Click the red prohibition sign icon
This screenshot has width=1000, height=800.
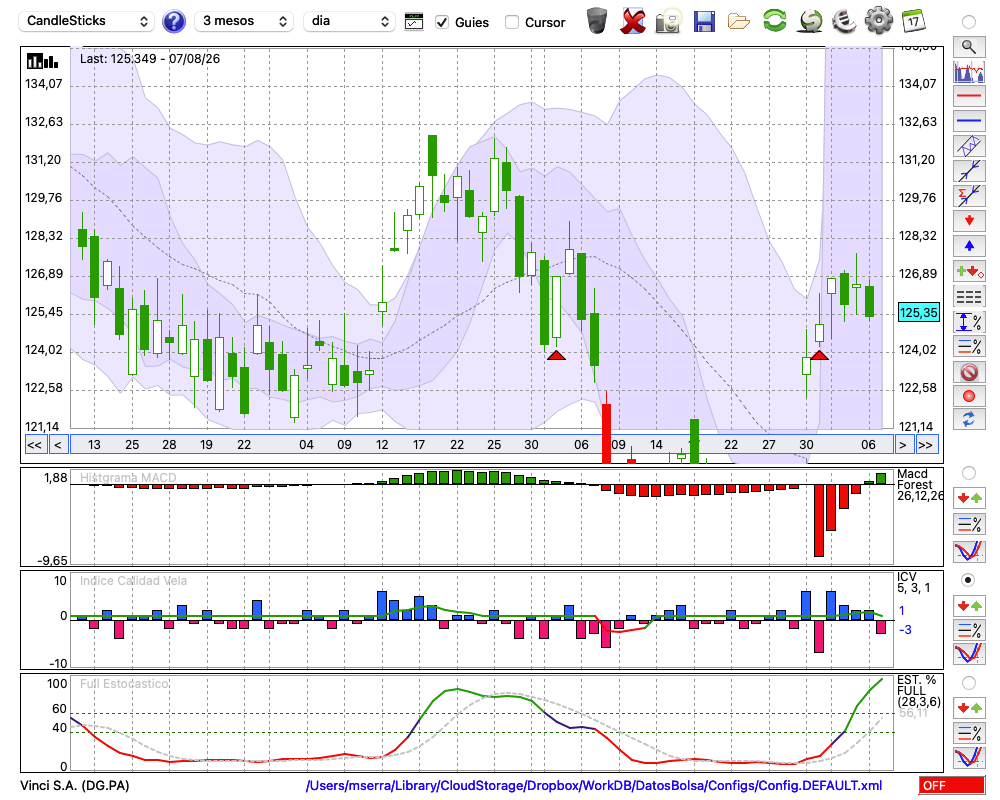[x=969, y=371]
